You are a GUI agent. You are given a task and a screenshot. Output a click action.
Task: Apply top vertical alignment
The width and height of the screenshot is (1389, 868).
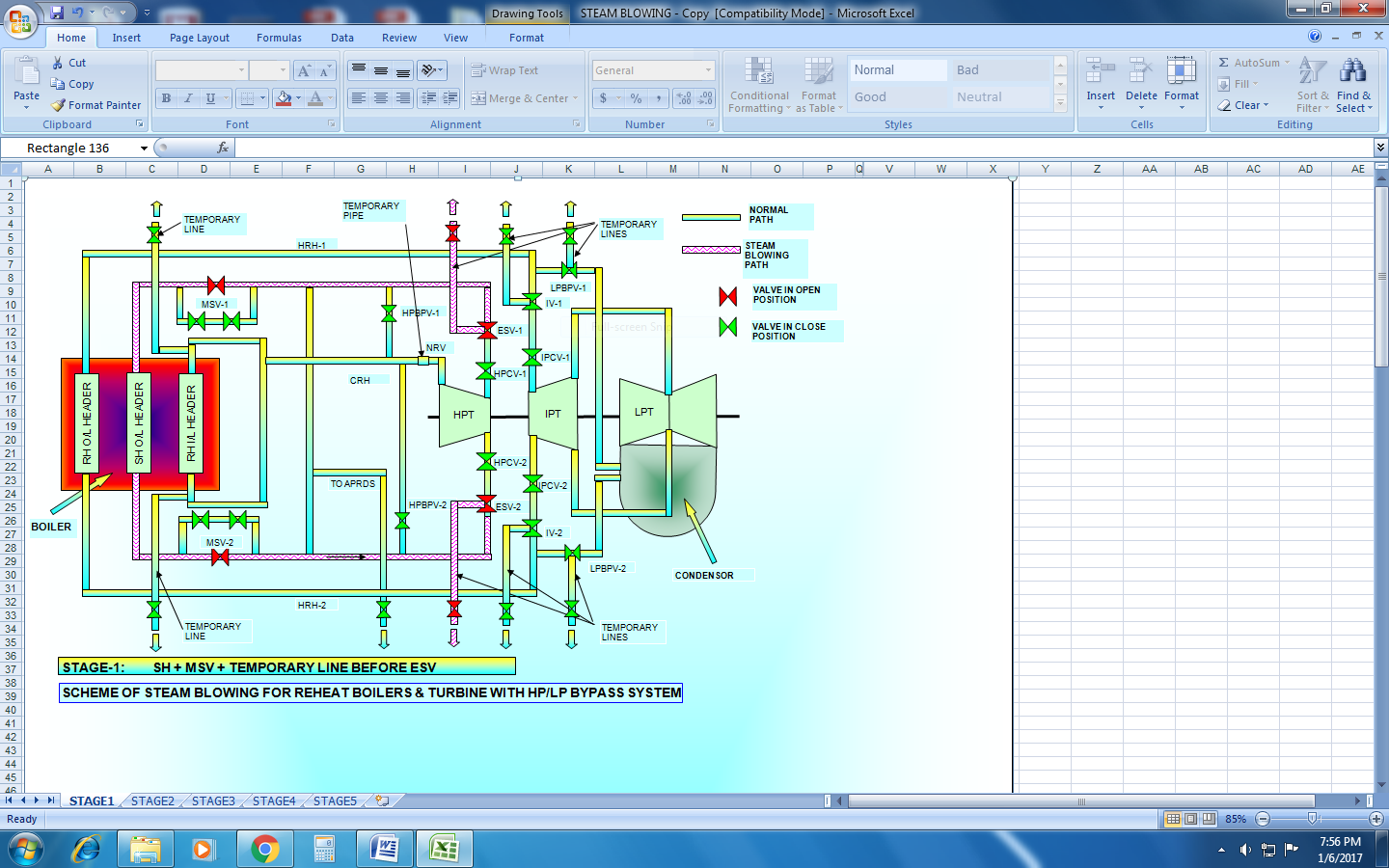(x=359, y=70)
